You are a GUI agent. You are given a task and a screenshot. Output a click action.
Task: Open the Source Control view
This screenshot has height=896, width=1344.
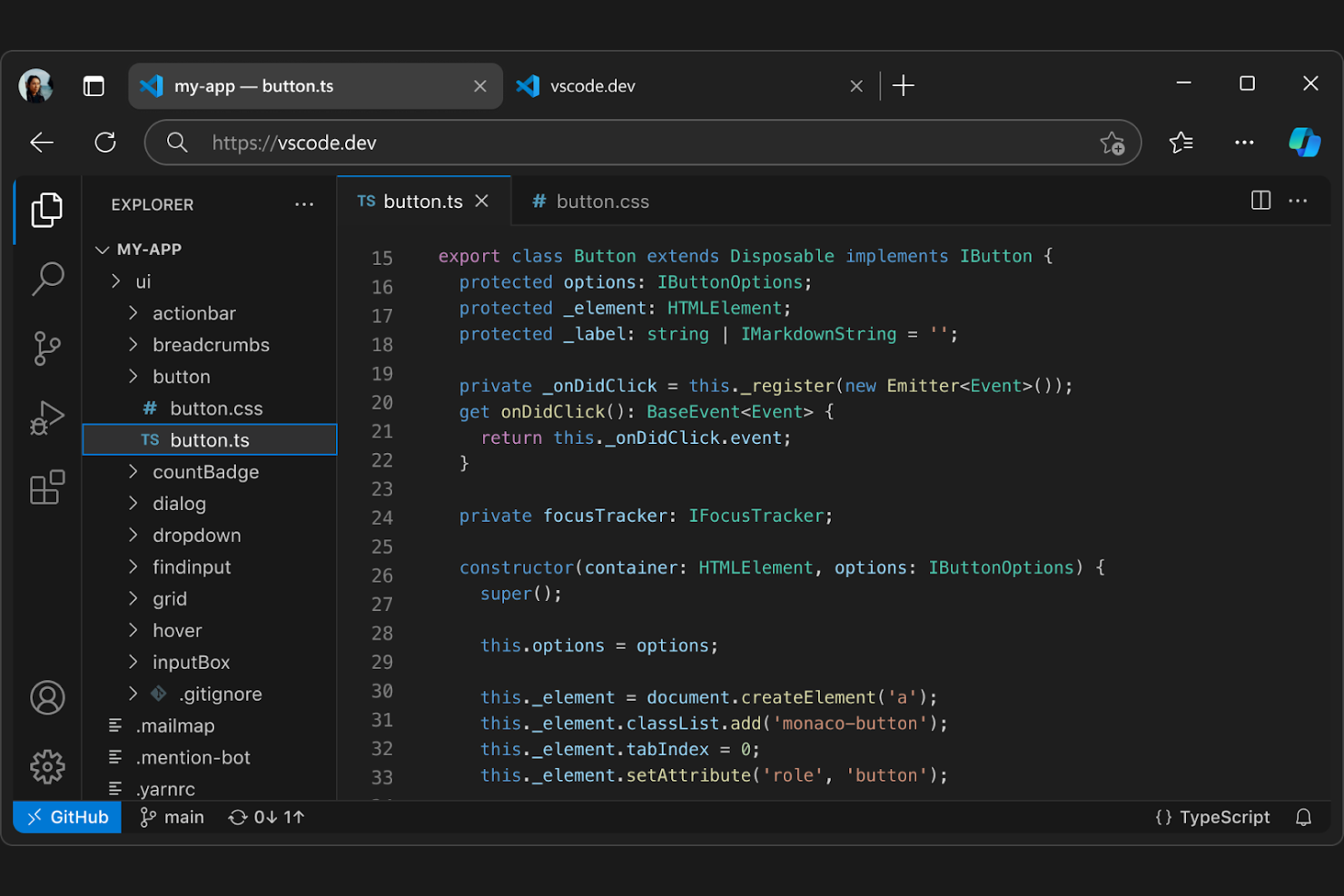tap(47, 349)
